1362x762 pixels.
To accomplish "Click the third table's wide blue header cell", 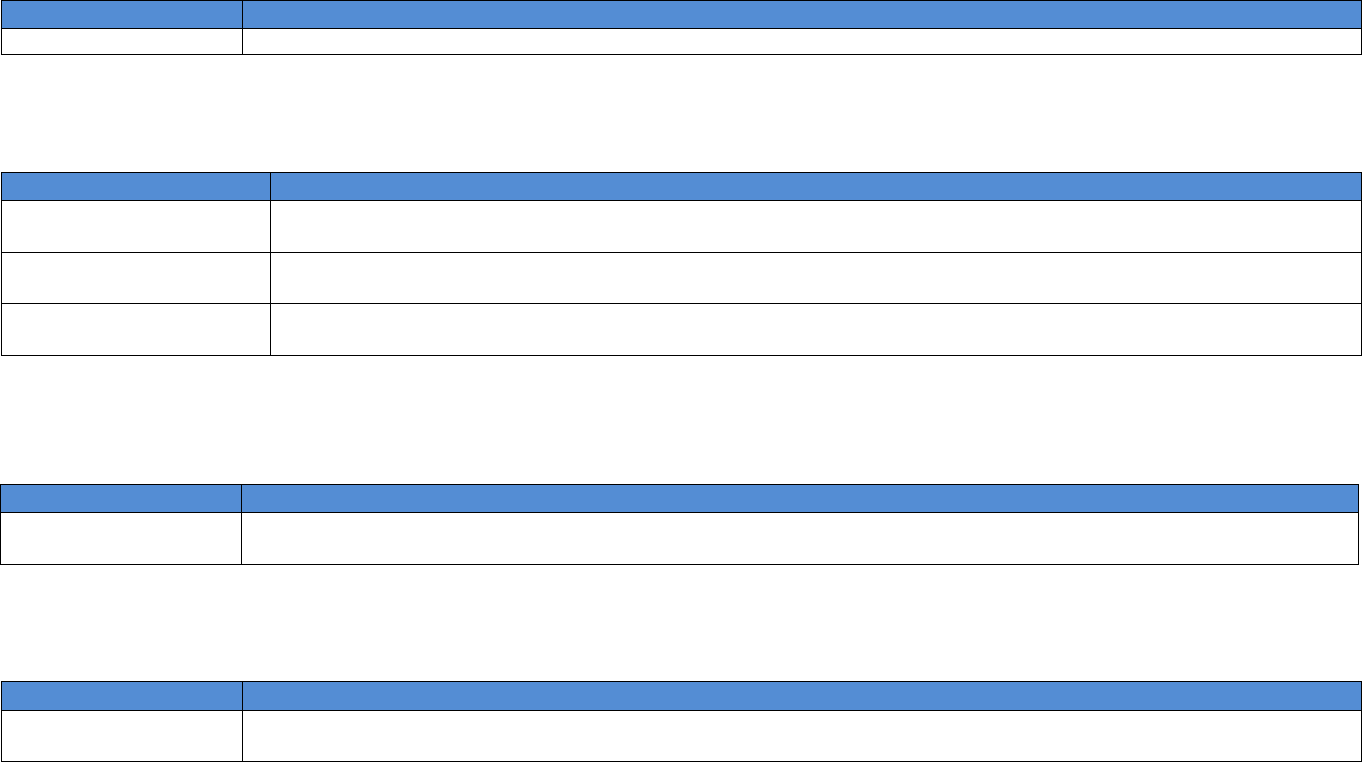I will [800, 498].
